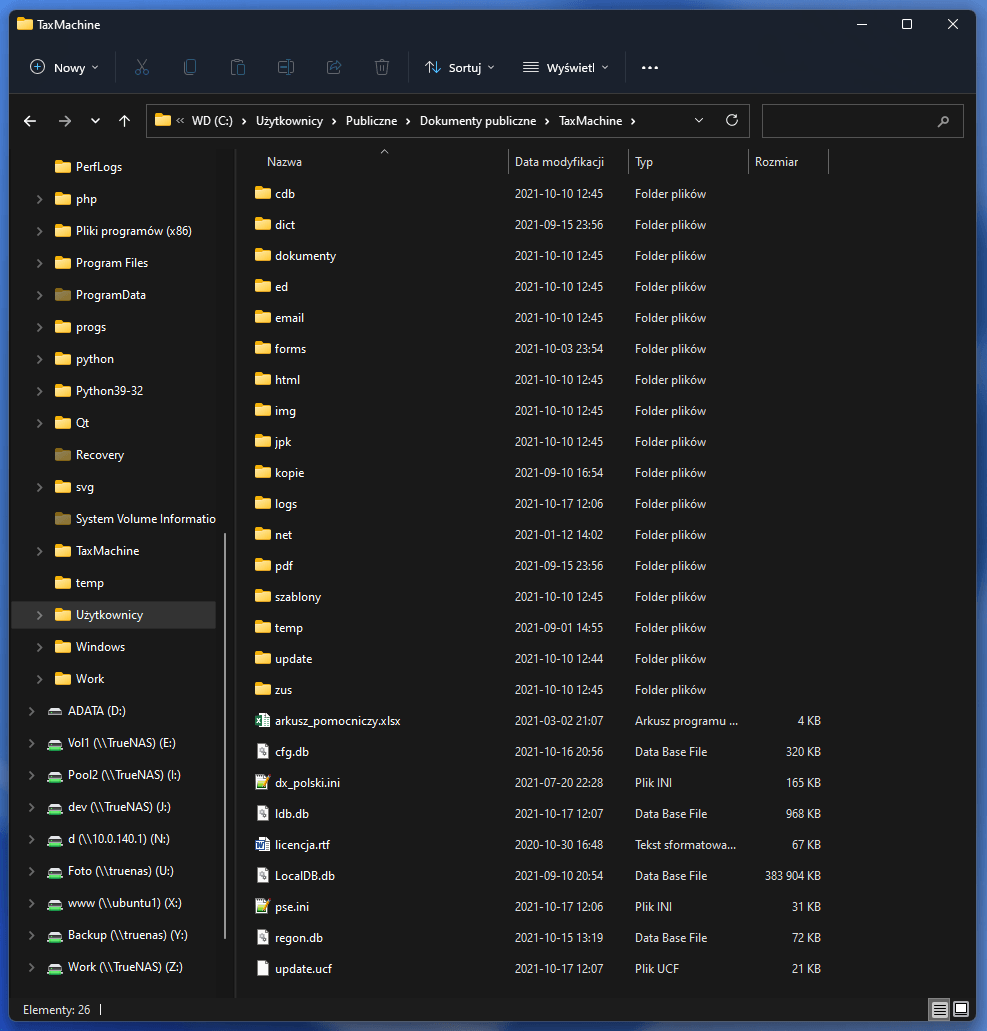Select the LocalDB.db file
The image size is (987, 1031).
tap(305, 876)
